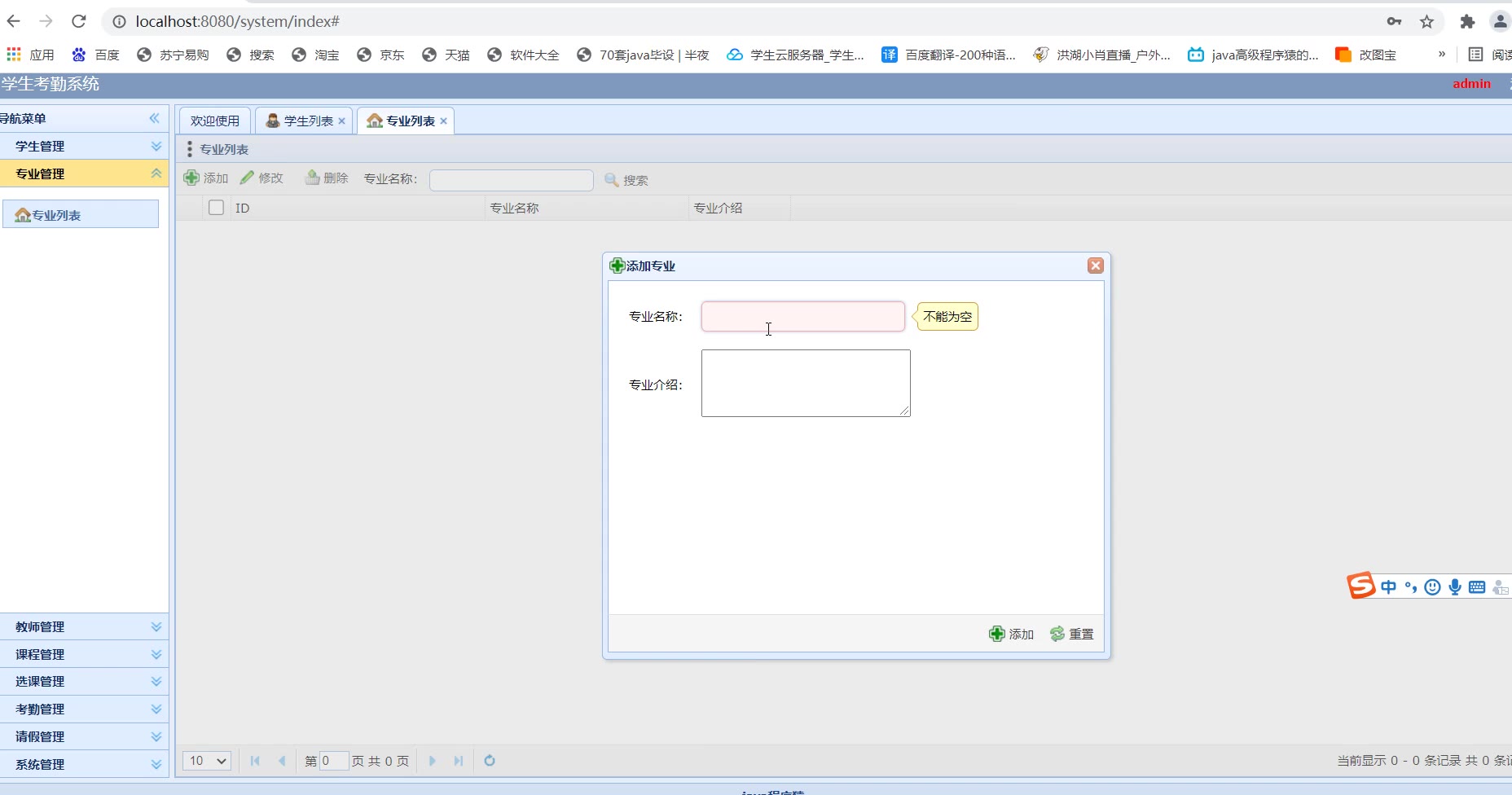This screenshot has height=795, width=1512.
Task: Bookmark this page with the star icon
Action: tap(1426, 22)
